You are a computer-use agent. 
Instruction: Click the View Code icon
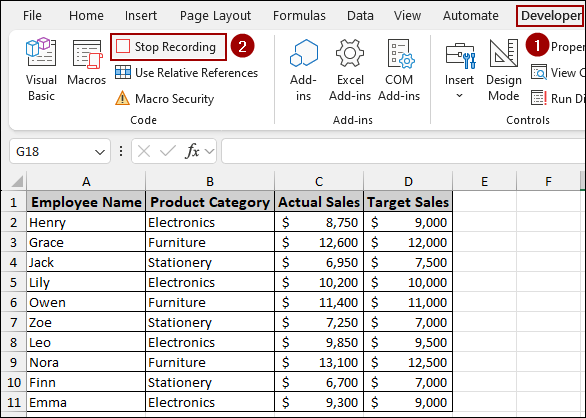click(x=539, y=73)
